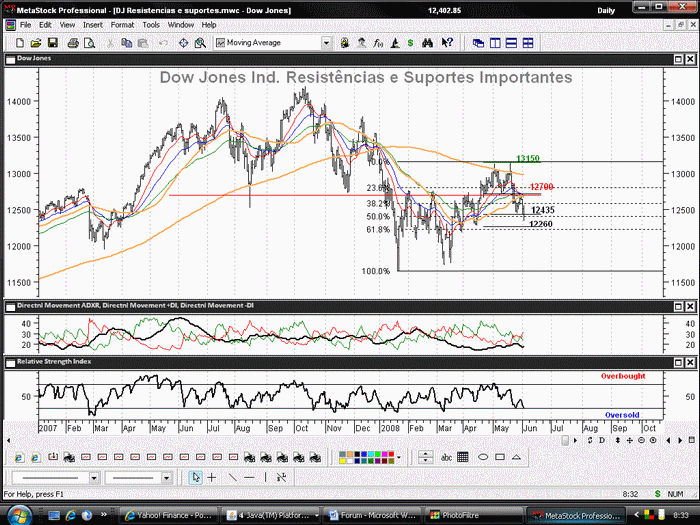Click the green dollar sign toolbar icon
This screenshot has width=700, height=525.
410,43
